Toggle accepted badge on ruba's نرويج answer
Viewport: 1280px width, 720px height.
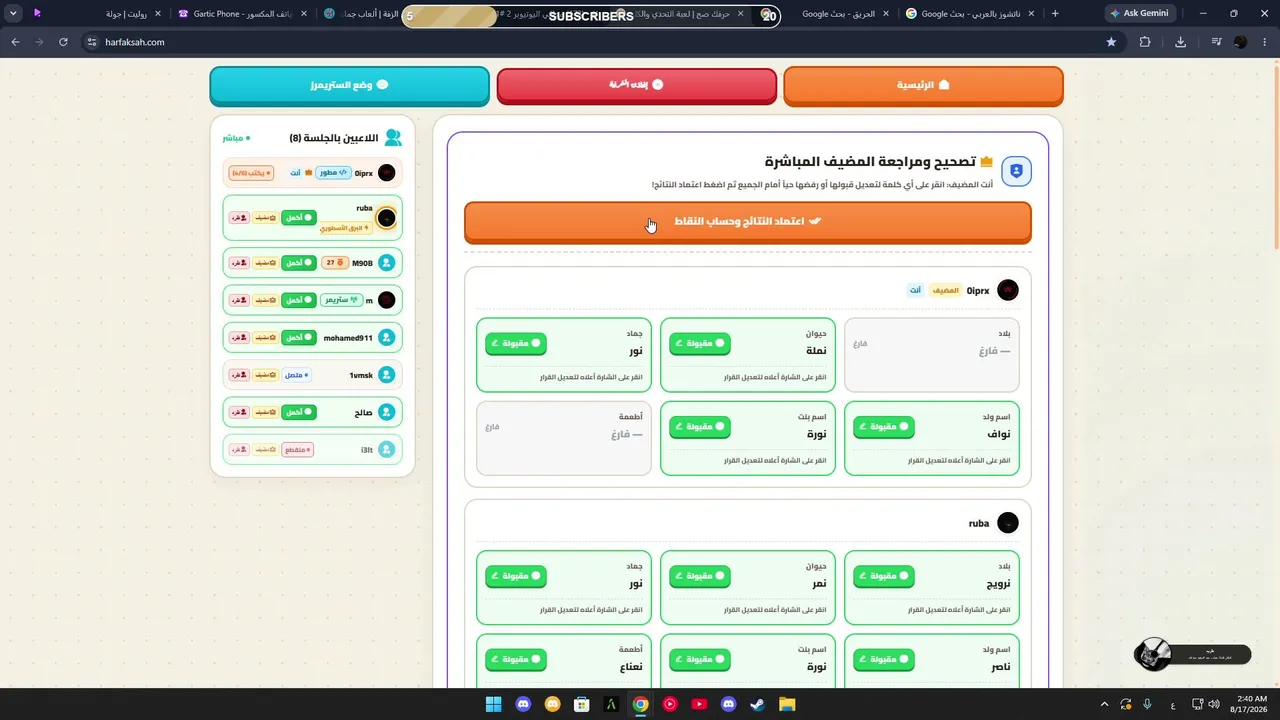coord(883,577)
